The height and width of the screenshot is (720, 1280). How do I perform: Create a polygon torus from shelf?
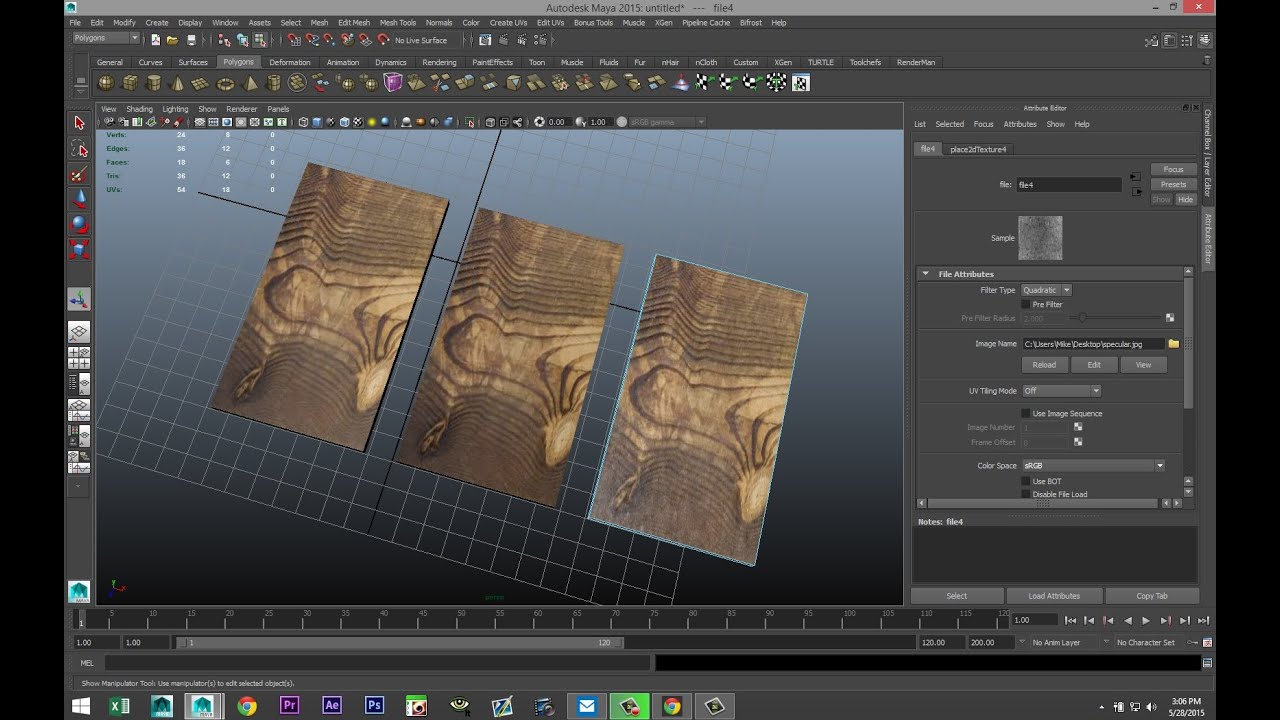(x=226, y=83)
